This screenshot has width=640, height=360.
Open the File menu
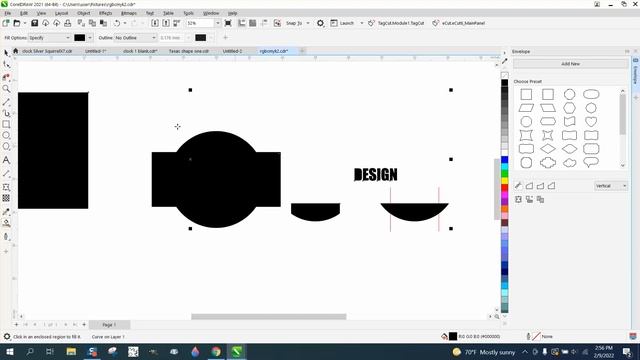click(7, 13)
